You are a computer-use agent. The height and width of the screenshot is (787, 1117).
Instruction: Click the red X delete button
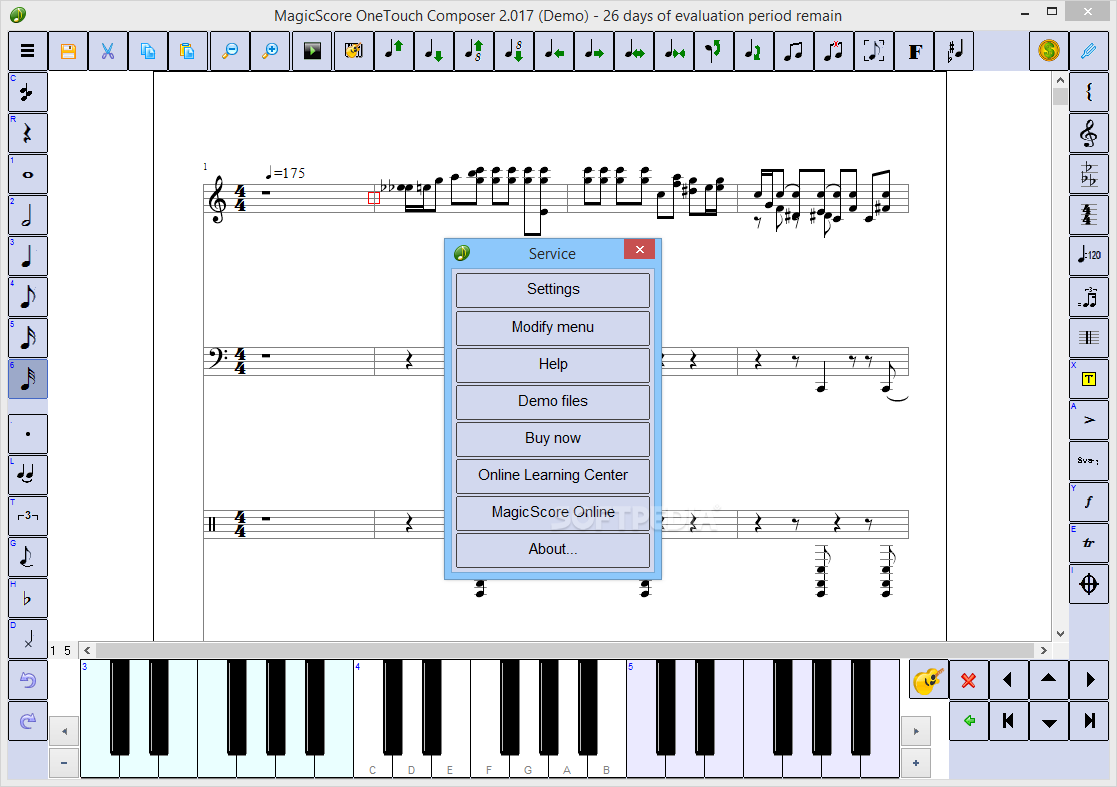pos(968,680)
